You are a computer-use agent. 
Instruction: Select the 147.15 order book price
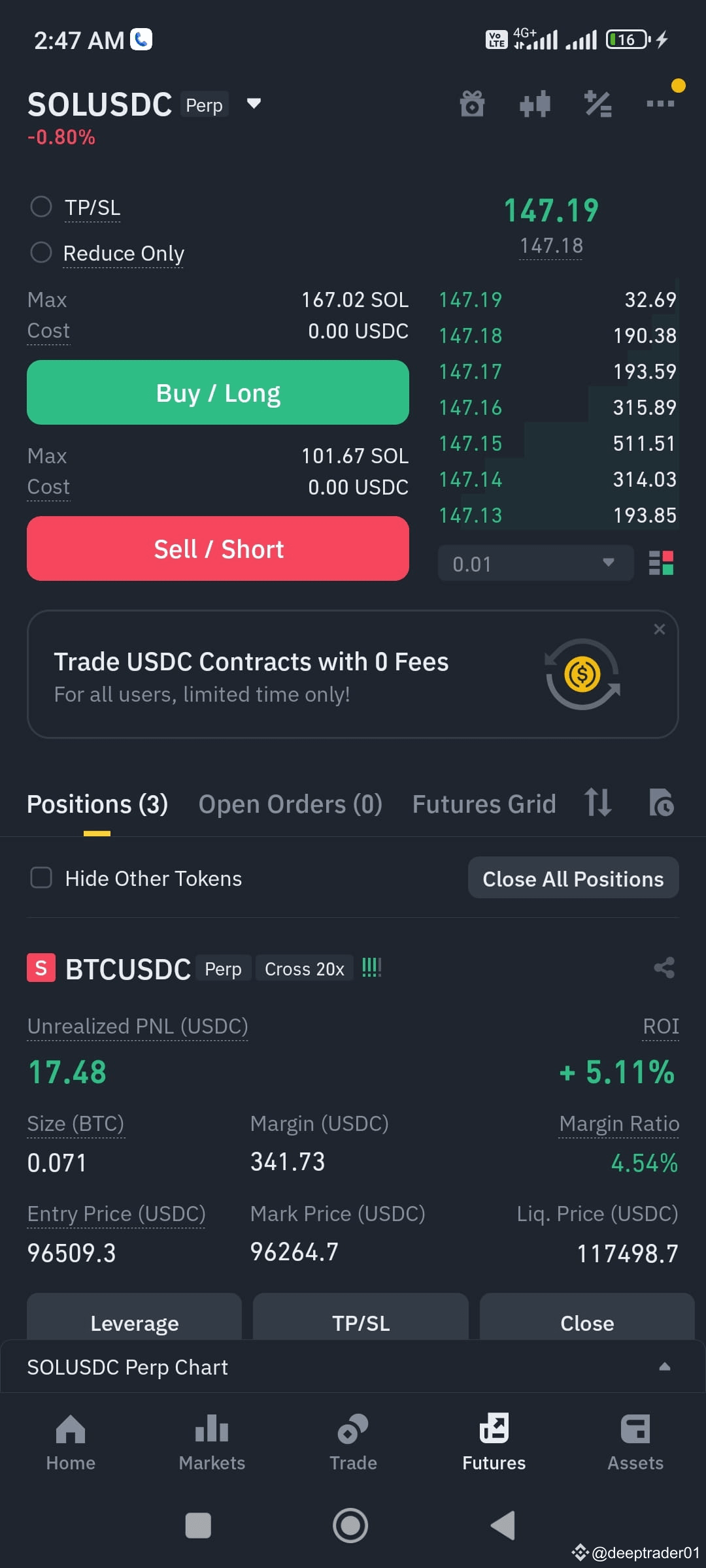pyautogui.click(x=471, y=444)
